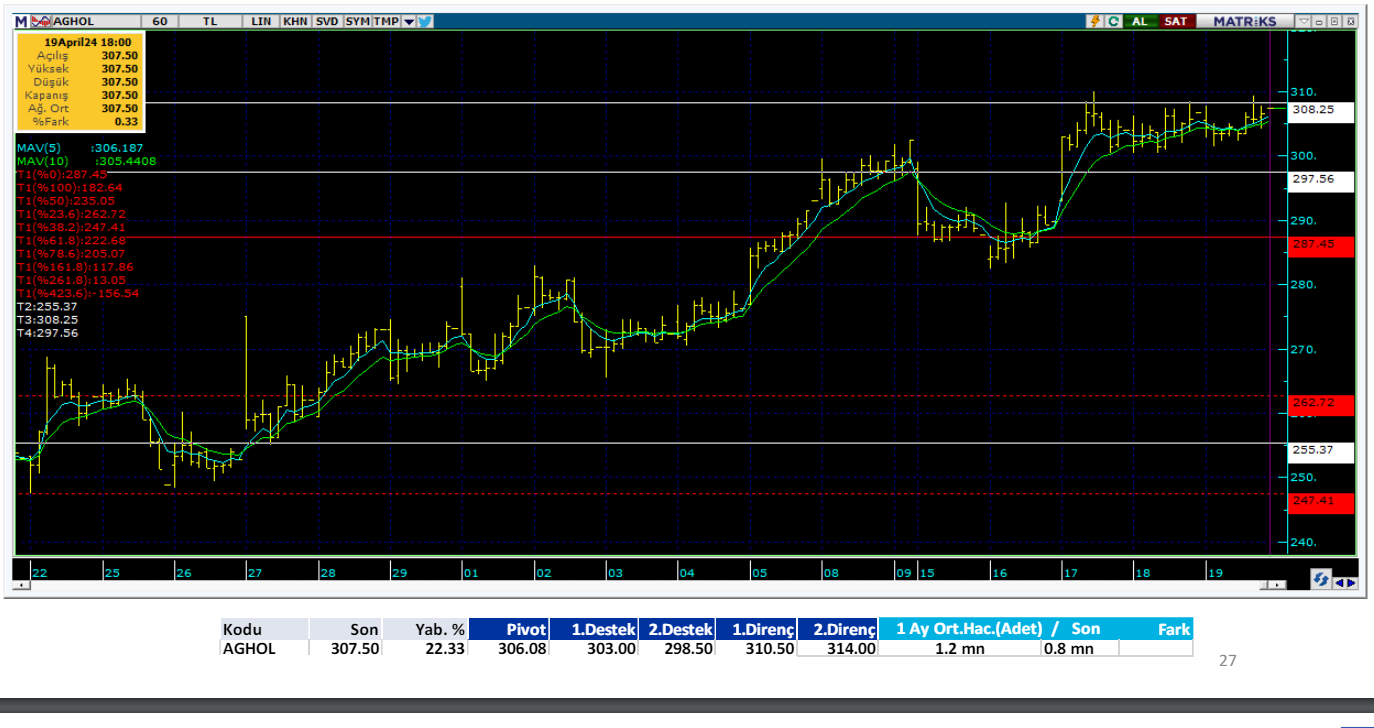
Task: Click the chart-type icon beside the AGHOL symbol
Action: (x=41, y=21)
